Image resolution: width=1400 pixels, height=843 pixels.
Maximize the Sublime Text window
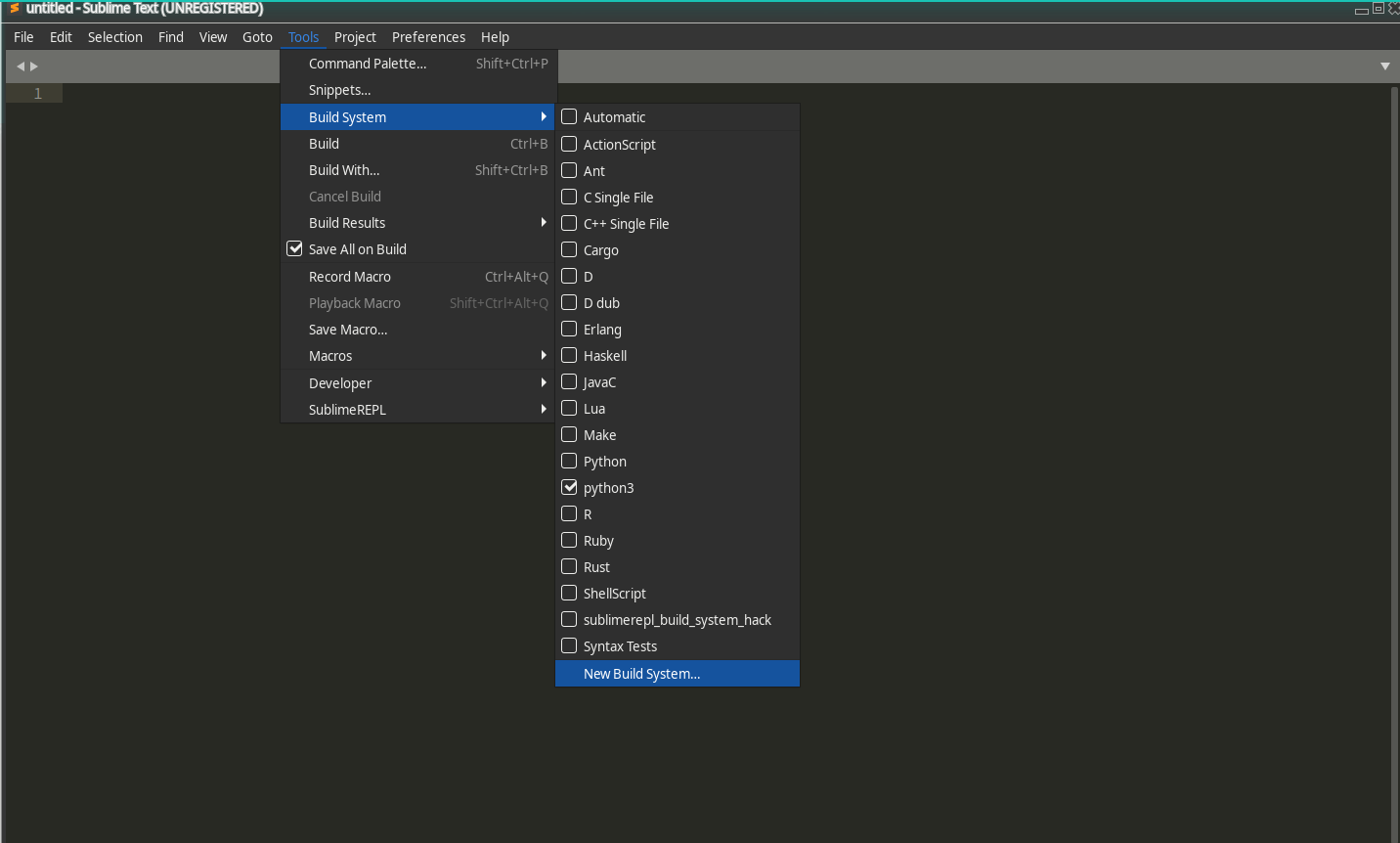(1378, 9)
